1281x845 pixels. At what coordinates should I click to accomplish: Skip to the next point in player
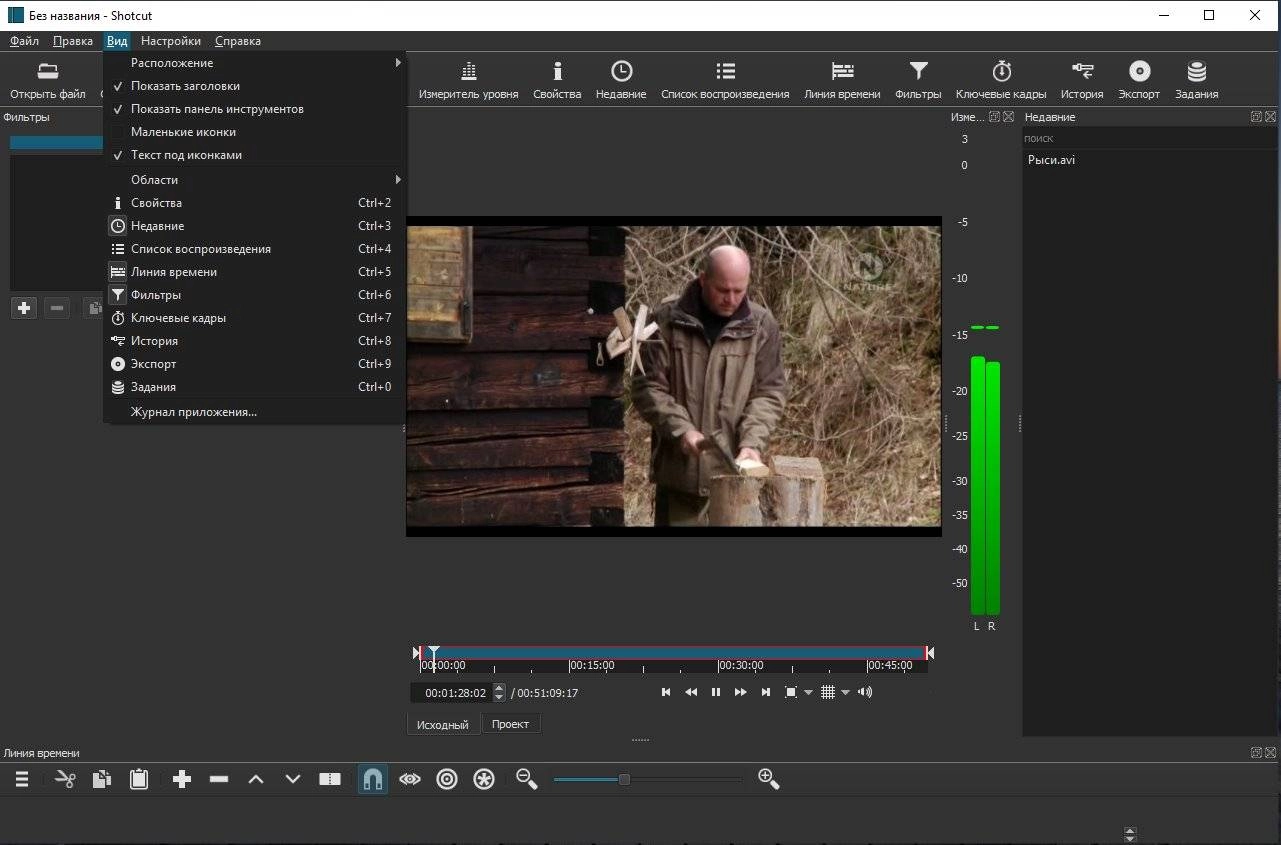pos(766,692)
